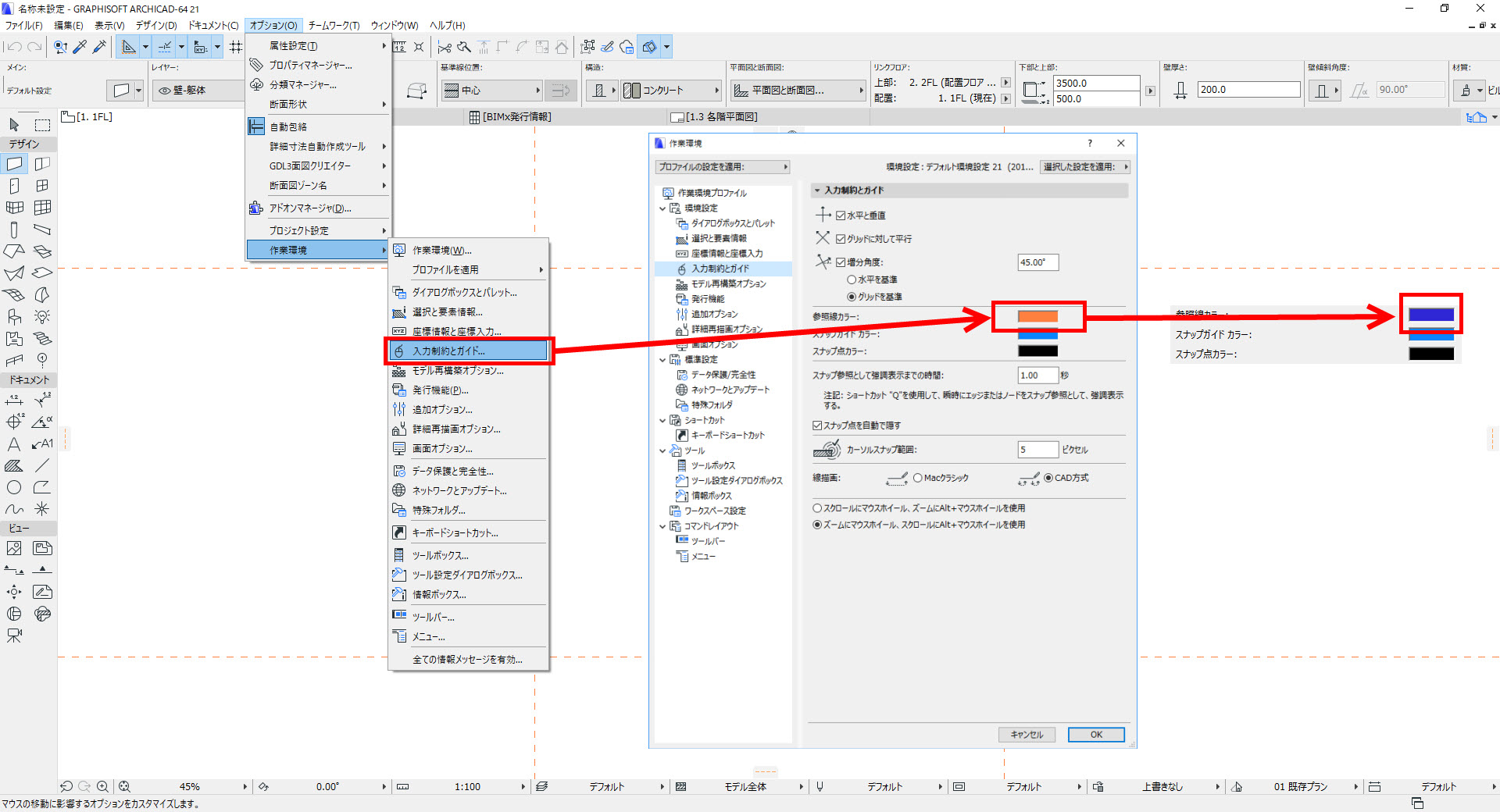Viewport: 1500px width, 812px height.
Task: Click the OK button
Action: (x=1096, y=735)
